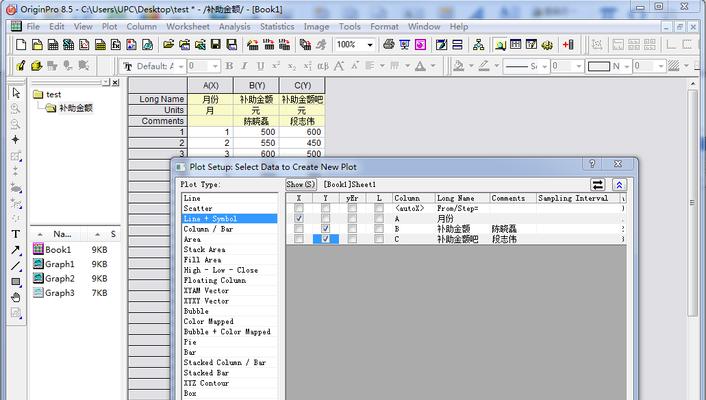Click the Italic formatting button
The height and width of the screenshot is (400, 706).
point(244,66)
